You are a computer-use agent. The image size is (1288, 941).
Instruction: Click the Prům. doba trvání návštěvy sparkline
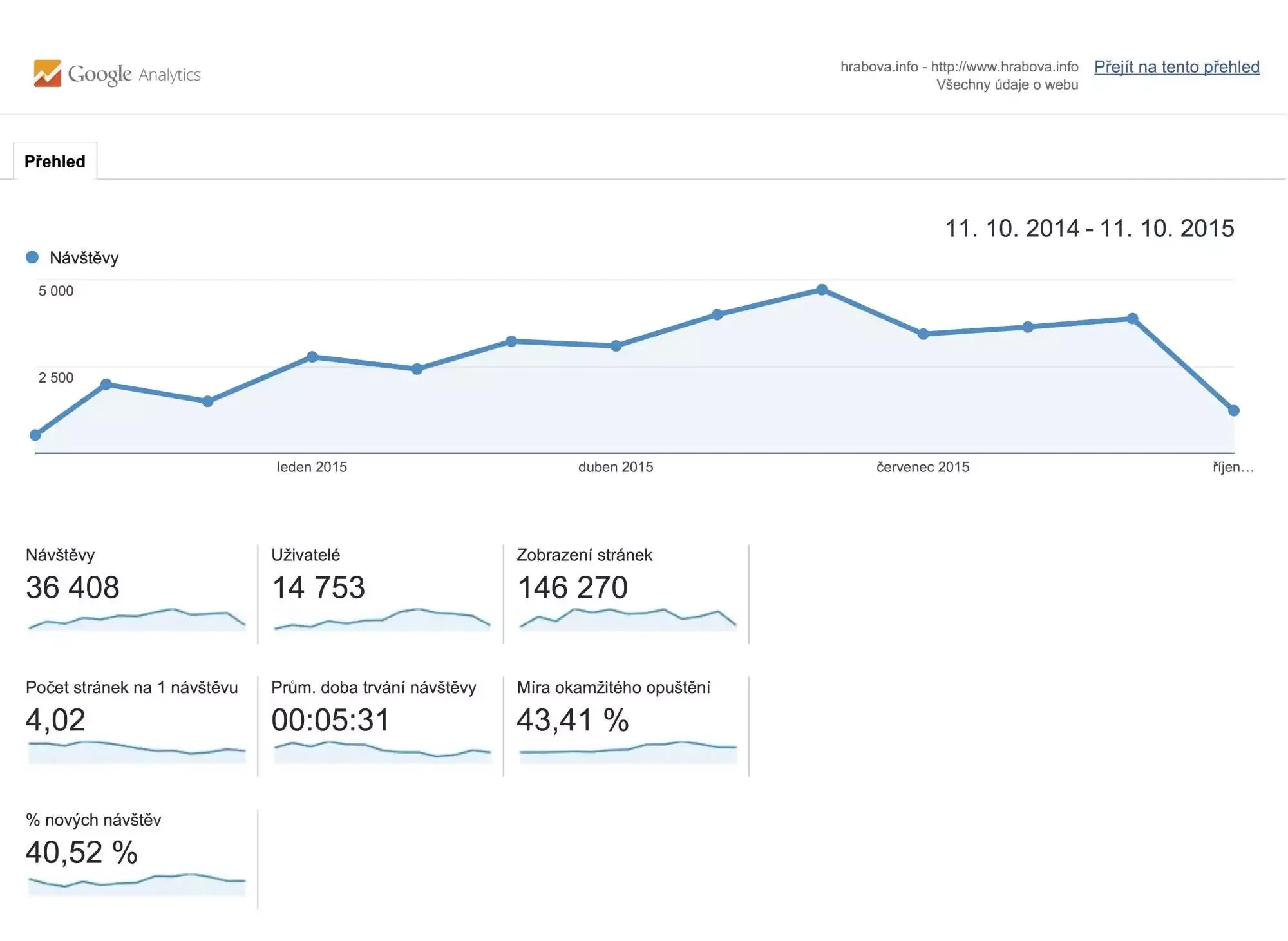coord(382,752)
